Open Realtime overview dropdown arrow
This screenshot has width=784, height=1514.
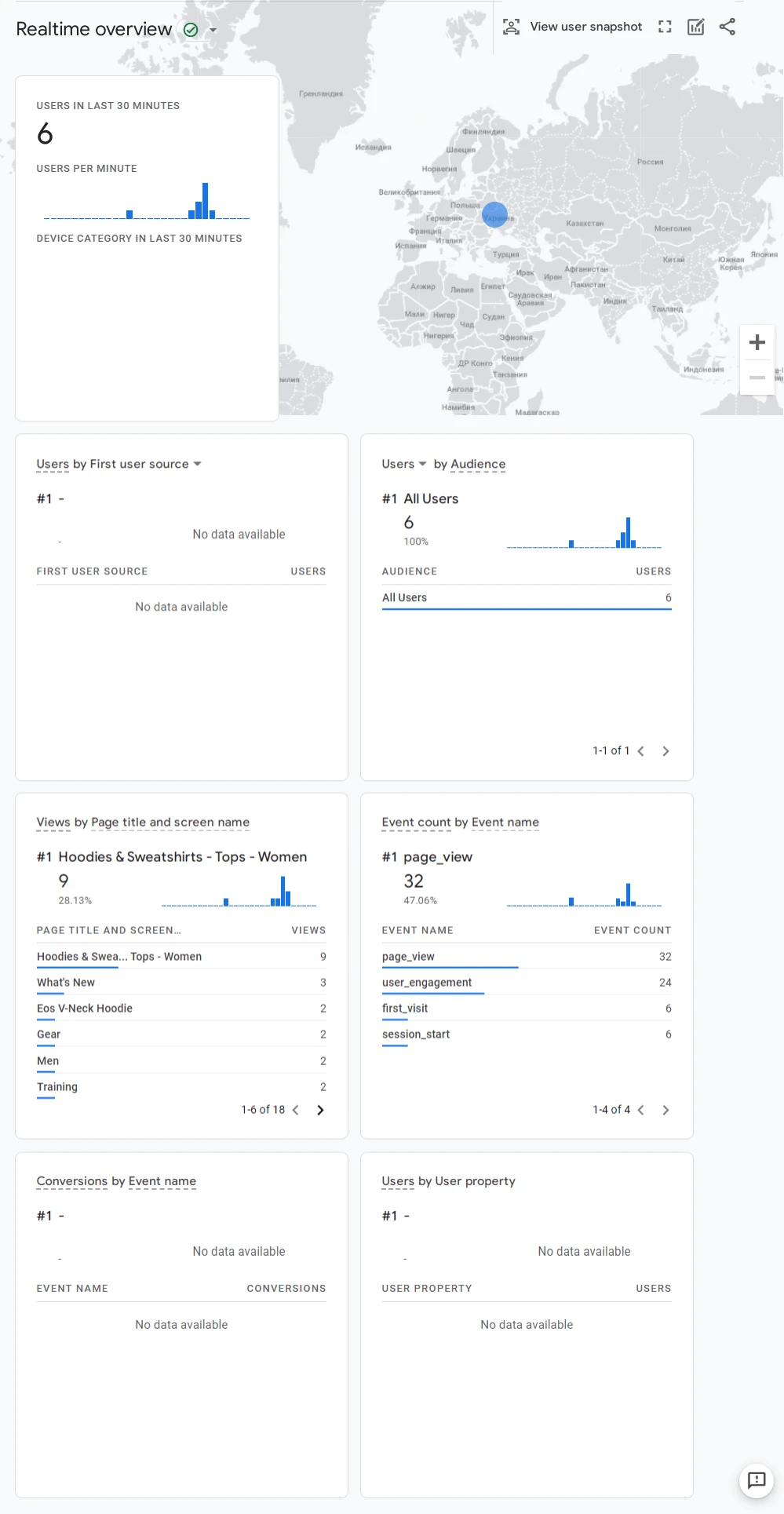point(213,30)
